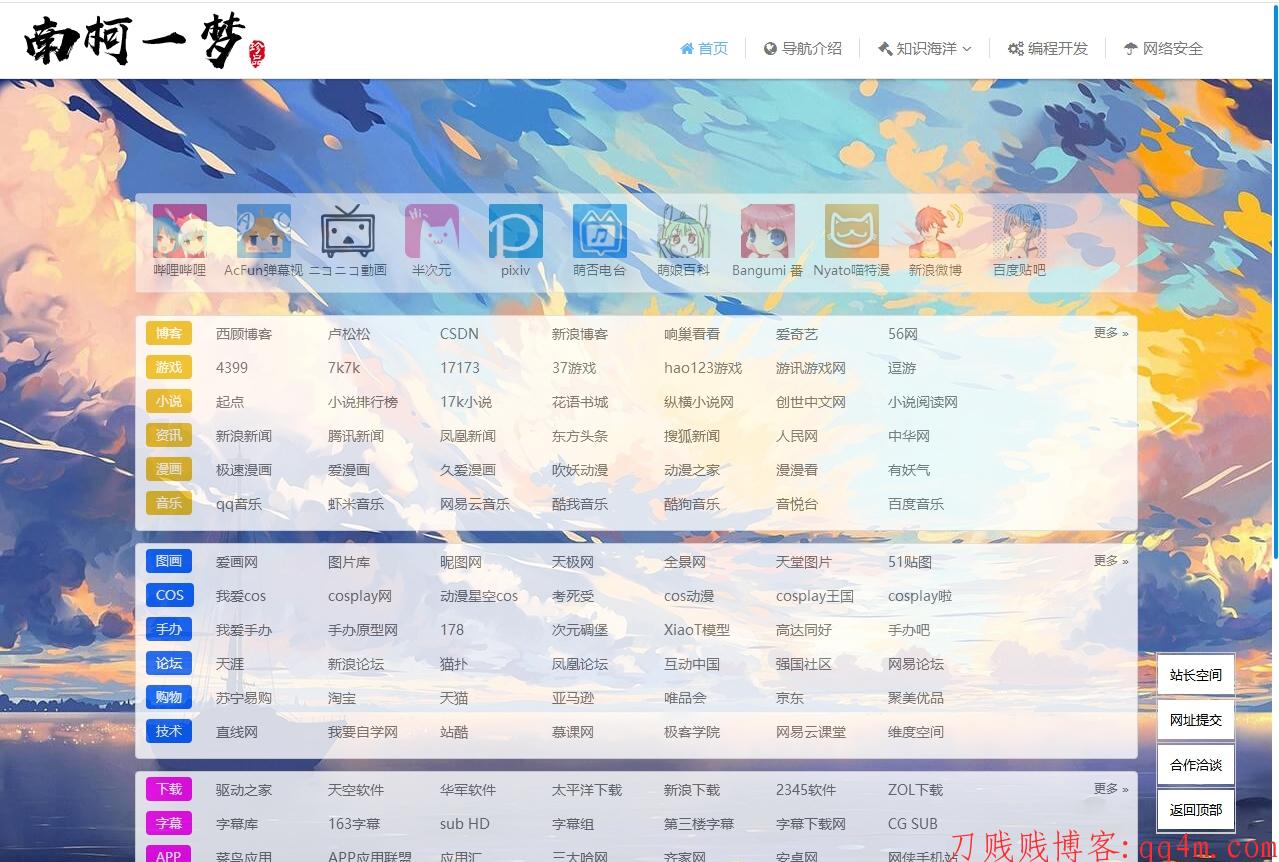
Task: Go to 首页 in the nav bar
Action: 704,48
